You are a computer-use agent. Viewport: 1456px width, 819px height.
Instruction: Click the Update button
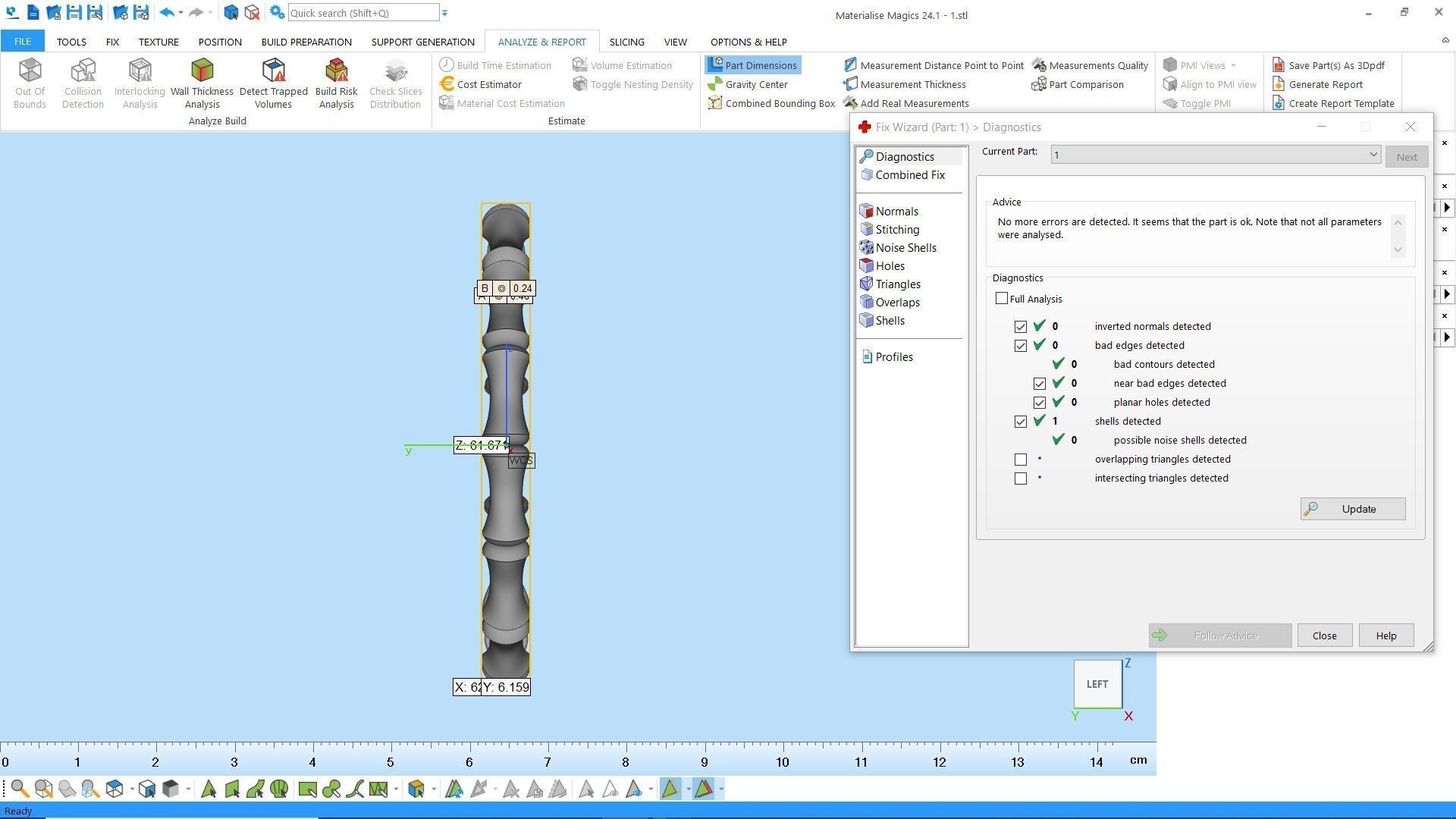click(1352, 509)
